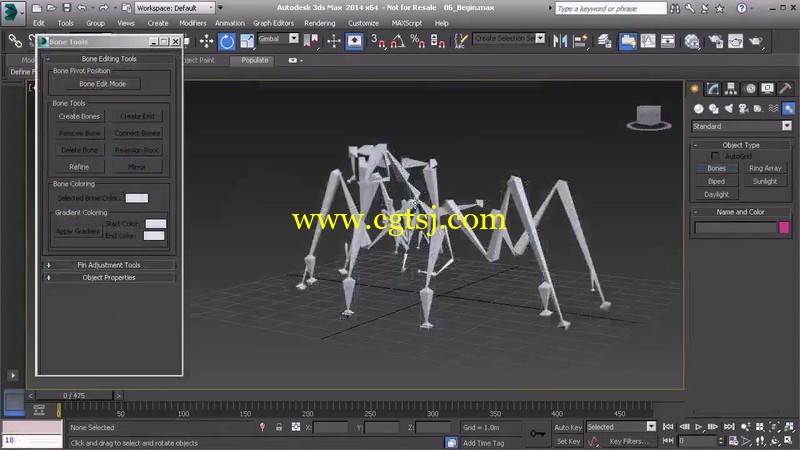Click the Play Animation button

[698, 427]
